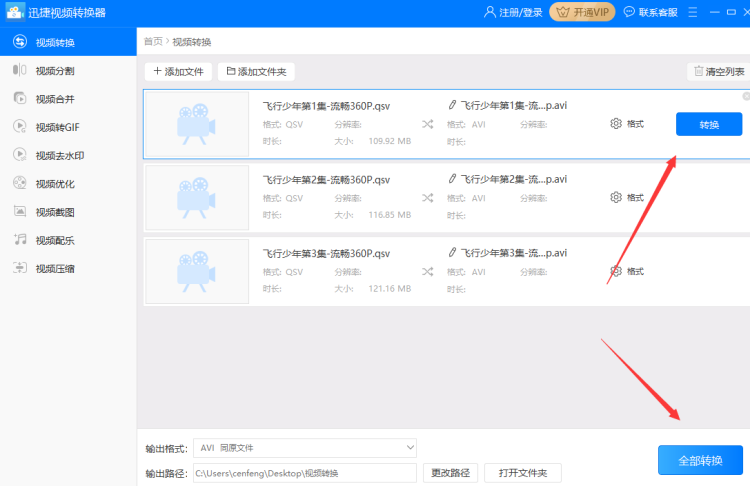Click the 添加文件夹 button
Screen dimensions: 750x486
tap(256, 72)
